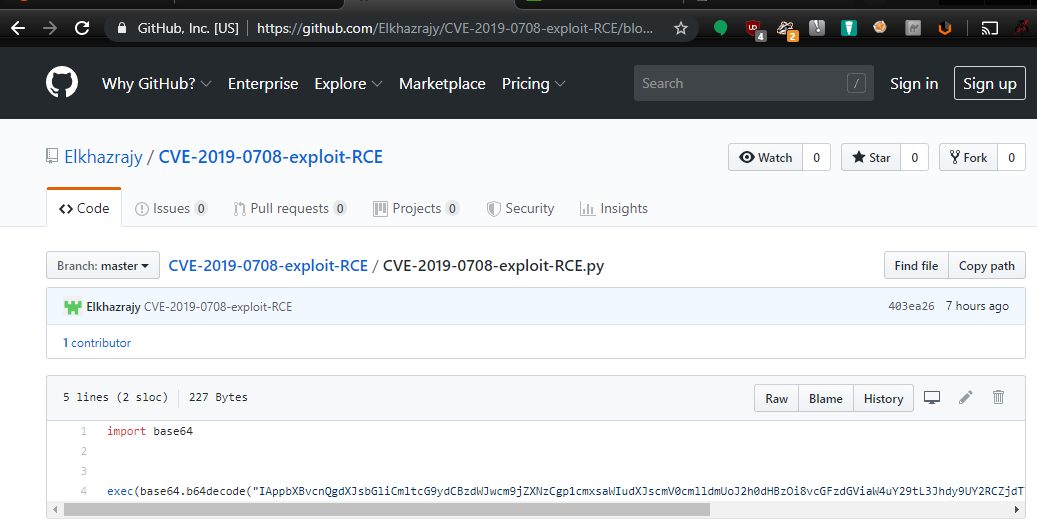1037x529 pixels.
Task: Open the Elkhazrajy owner link in title
Action: [x=103, y=157]
